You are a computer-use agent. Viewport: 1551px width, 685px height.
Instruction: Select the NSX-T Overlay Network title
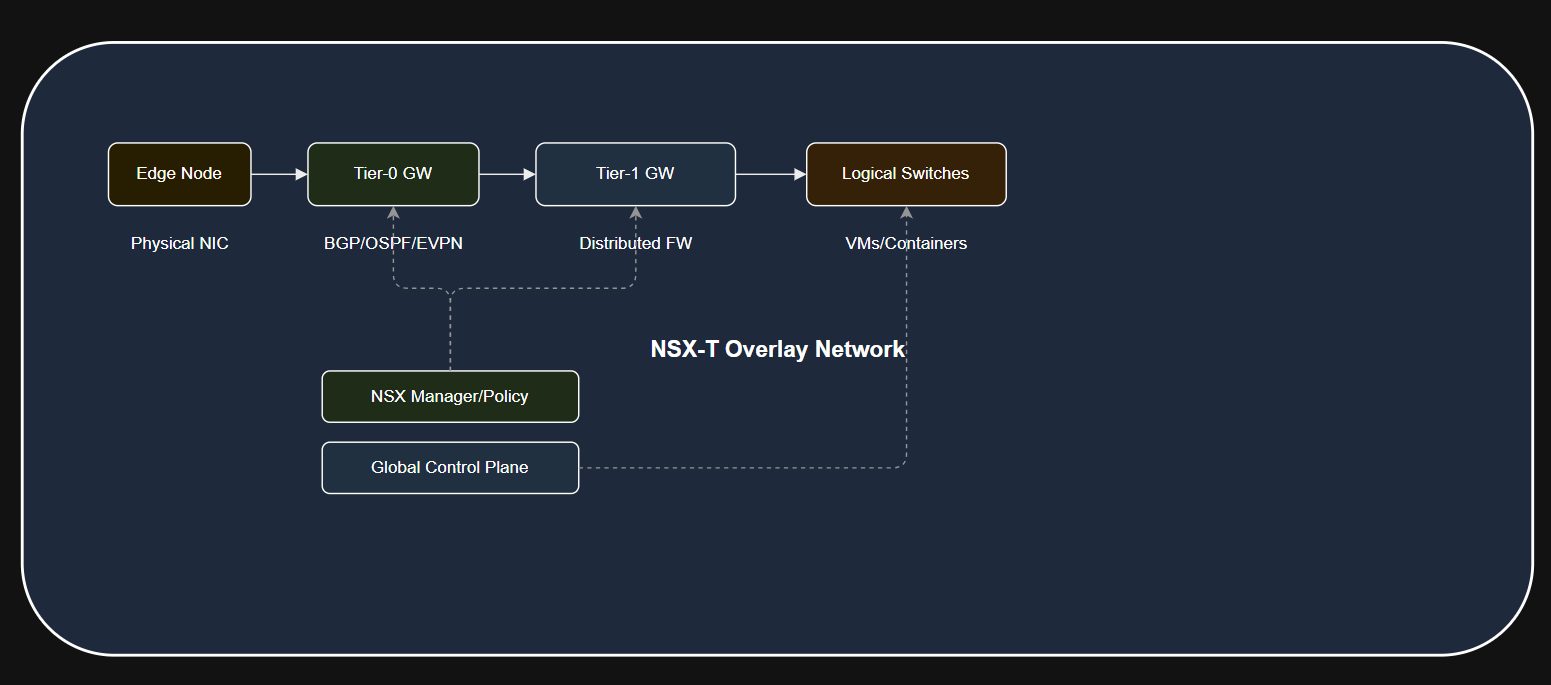(x=778, y=349)
